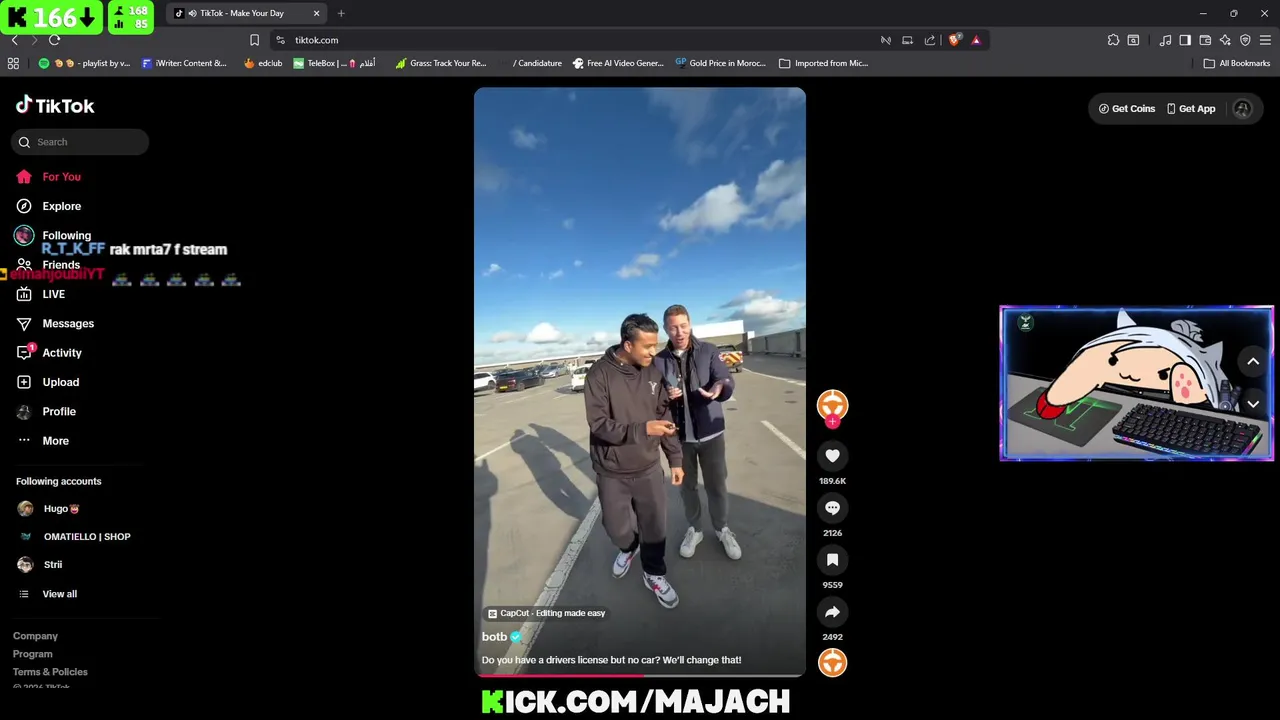Viewport: 1280px width, 720px height.
Task: Open the Hugo following account
Action: click(48, 509)
